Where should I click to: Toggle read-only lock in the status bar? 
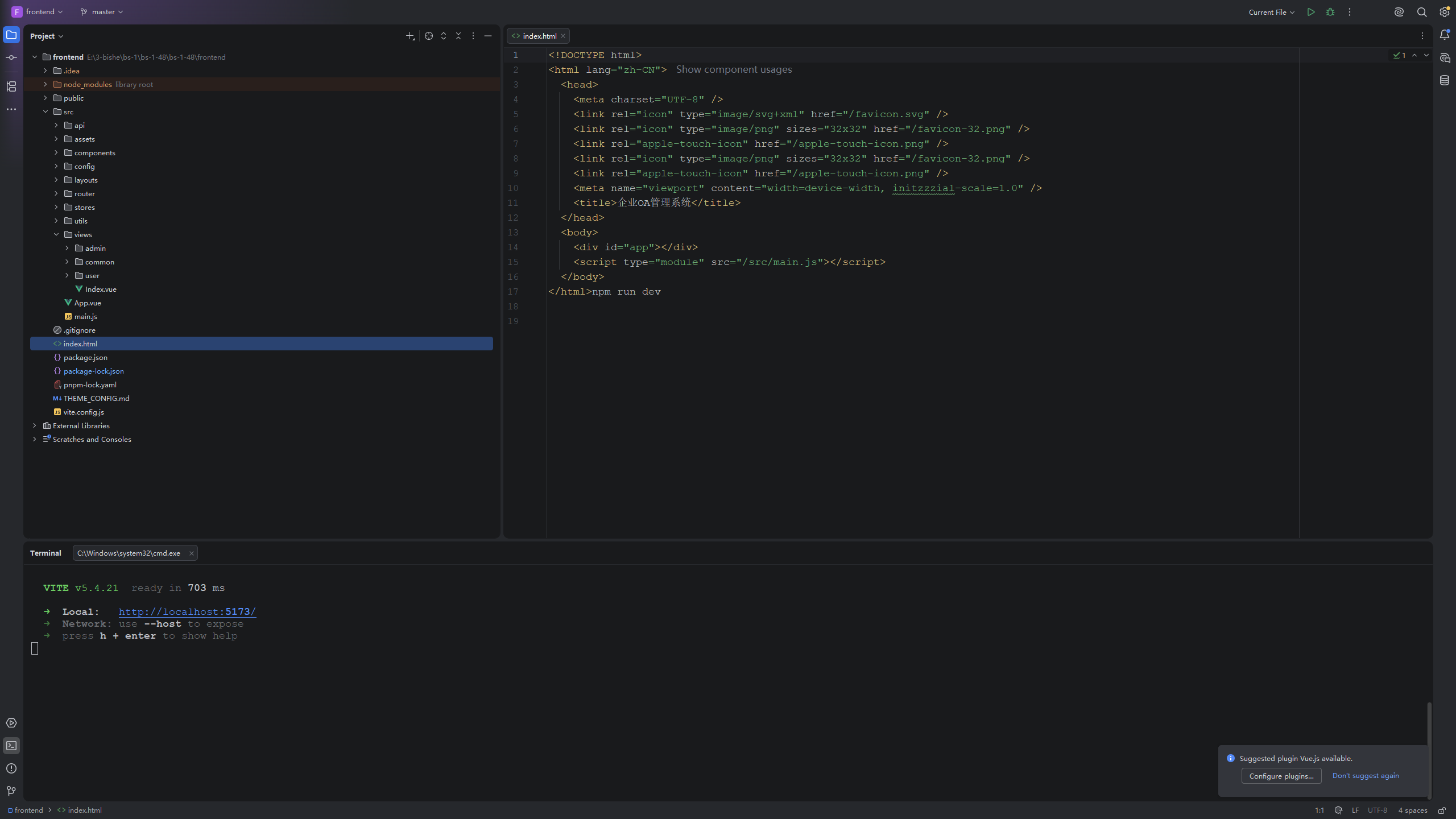point(1442,810)
